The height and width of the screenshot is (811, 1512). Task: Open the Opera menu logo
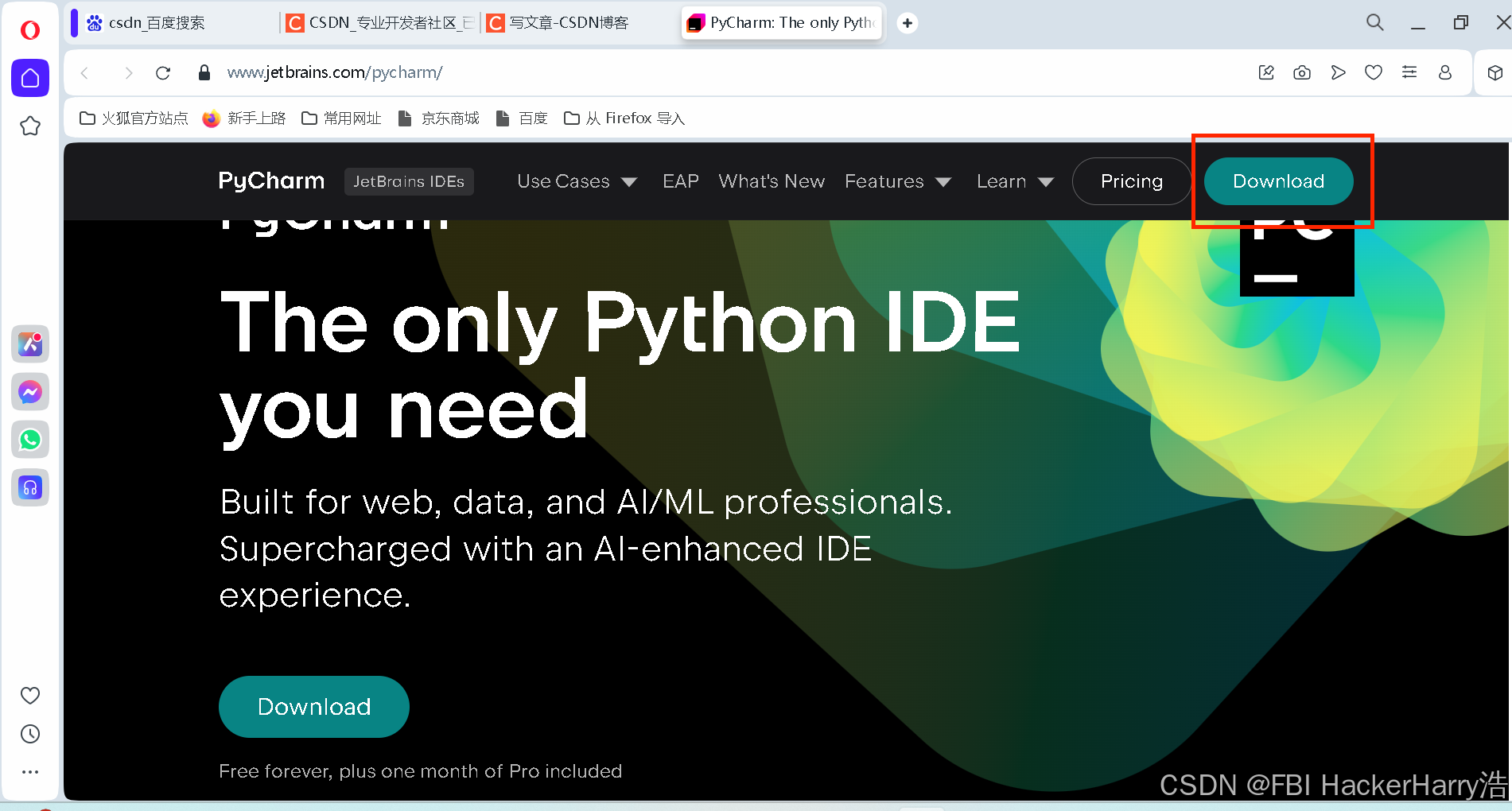click(30, 30)
